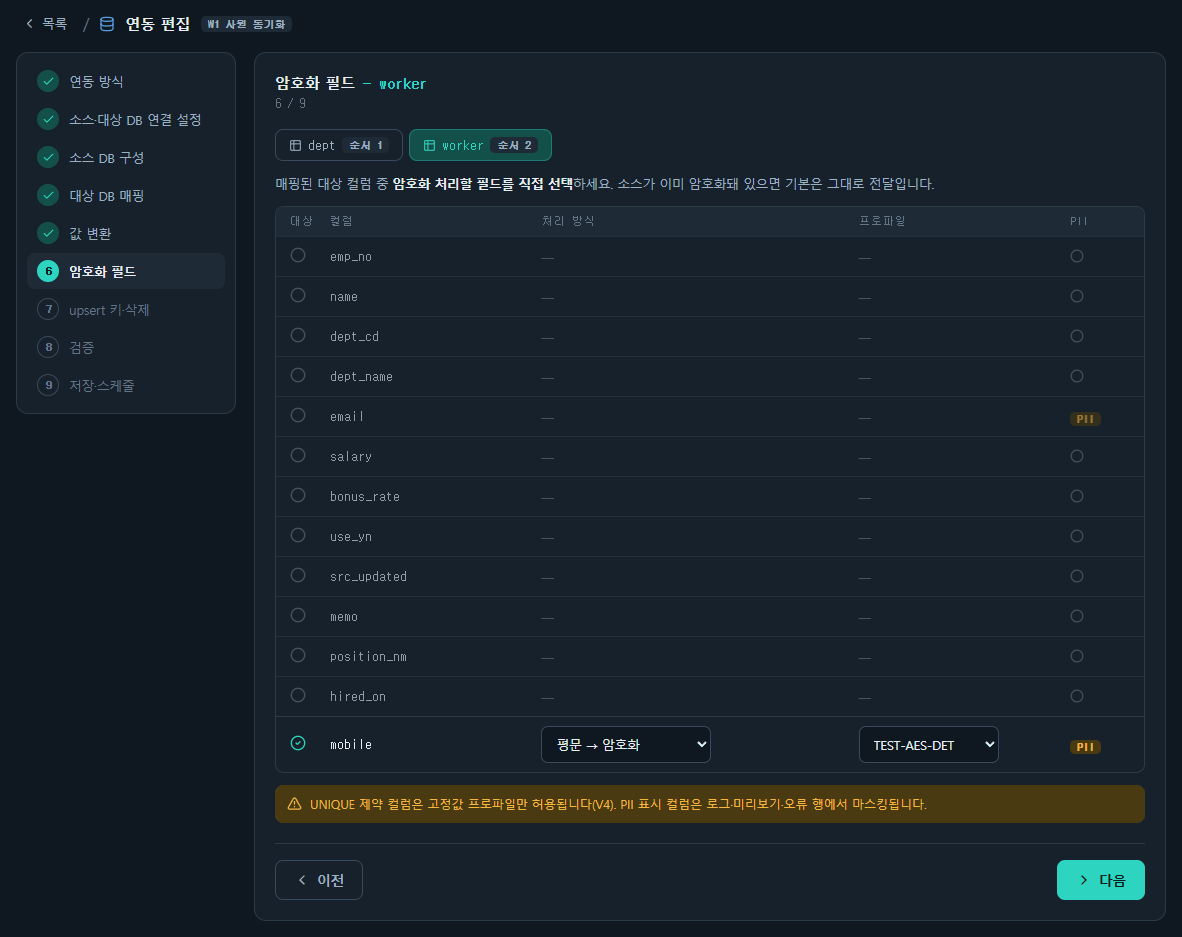
Task: Click the PII badge on mobile row
Action: (x=1085, y=747)
